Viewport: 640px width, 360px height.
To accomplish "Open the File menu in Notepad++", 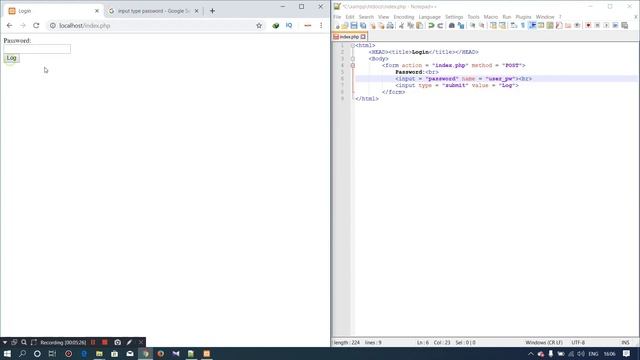I will (x=337, y=17).
